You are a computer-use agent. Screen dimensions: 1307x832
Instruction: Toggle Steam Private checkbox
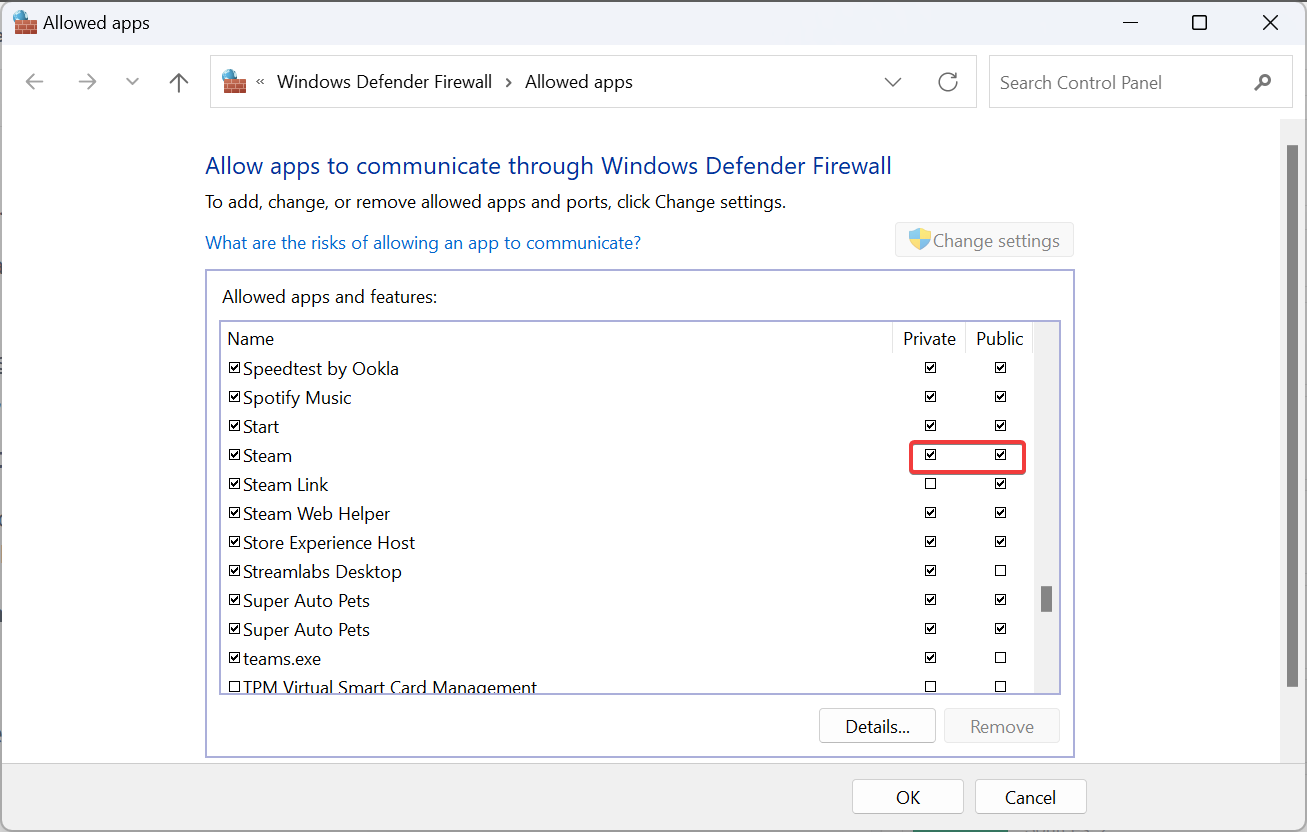click(x=931, y=455)
